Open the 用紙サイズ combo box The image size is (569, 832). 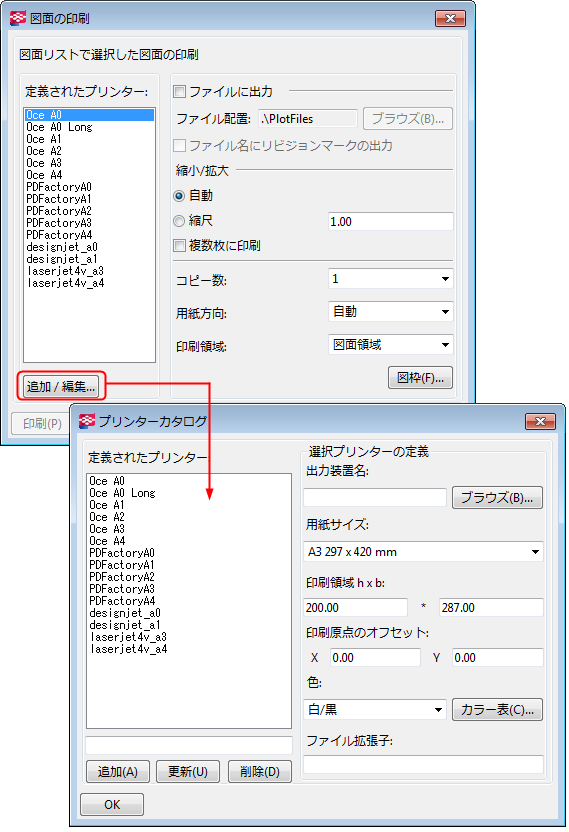[424, 552]
